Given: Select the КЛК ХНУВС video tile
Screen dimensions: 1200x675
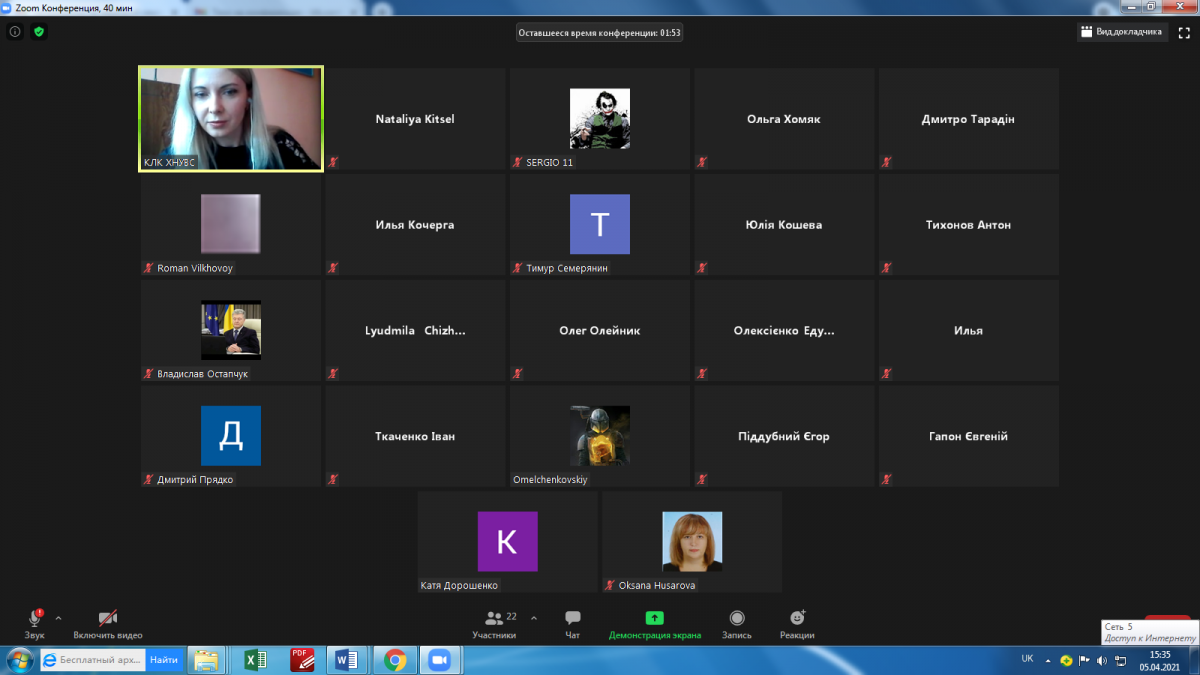Looking at the screenshot, I should click(231, 119).
